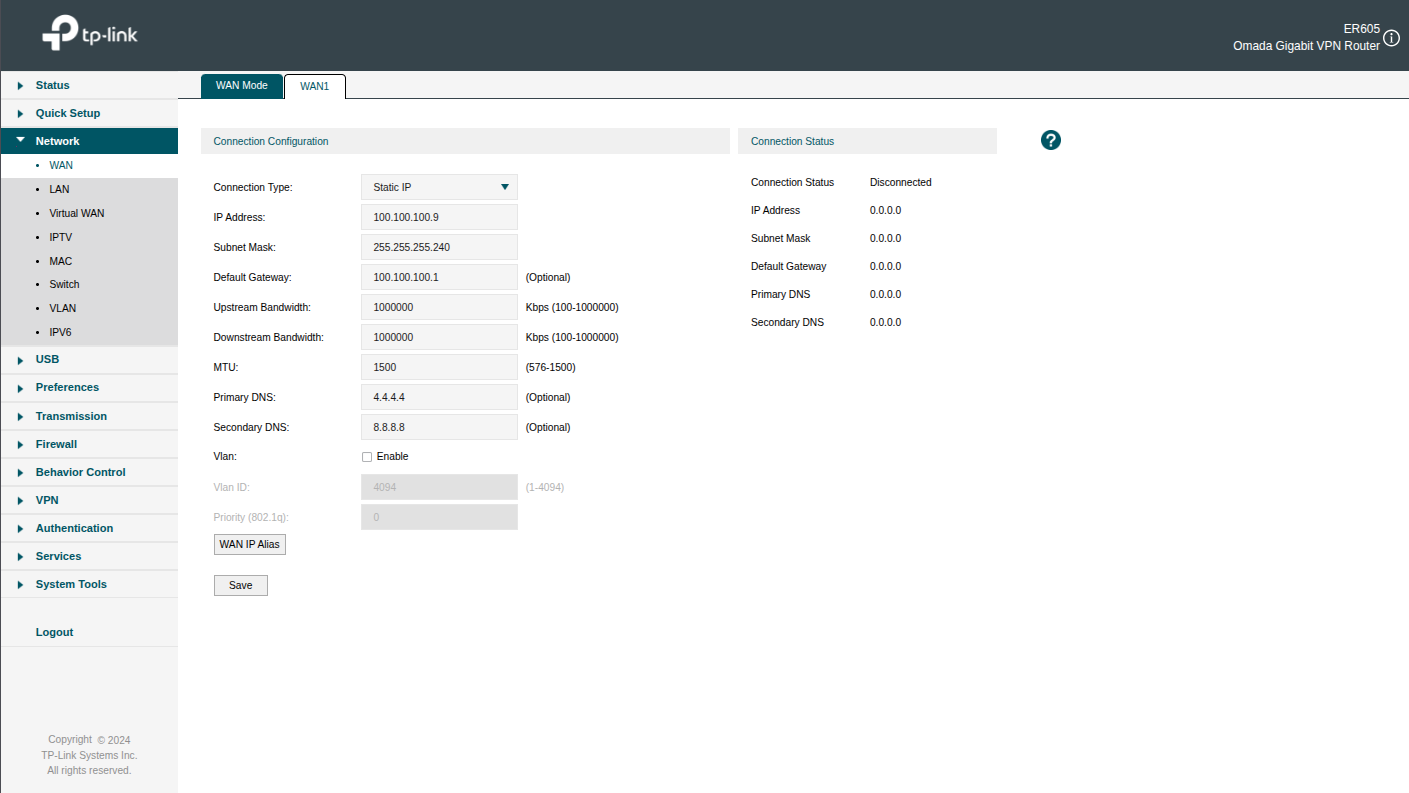Open the MAC submenu item
Viewport: 1409px width, 793px height.
coord(89,261)
